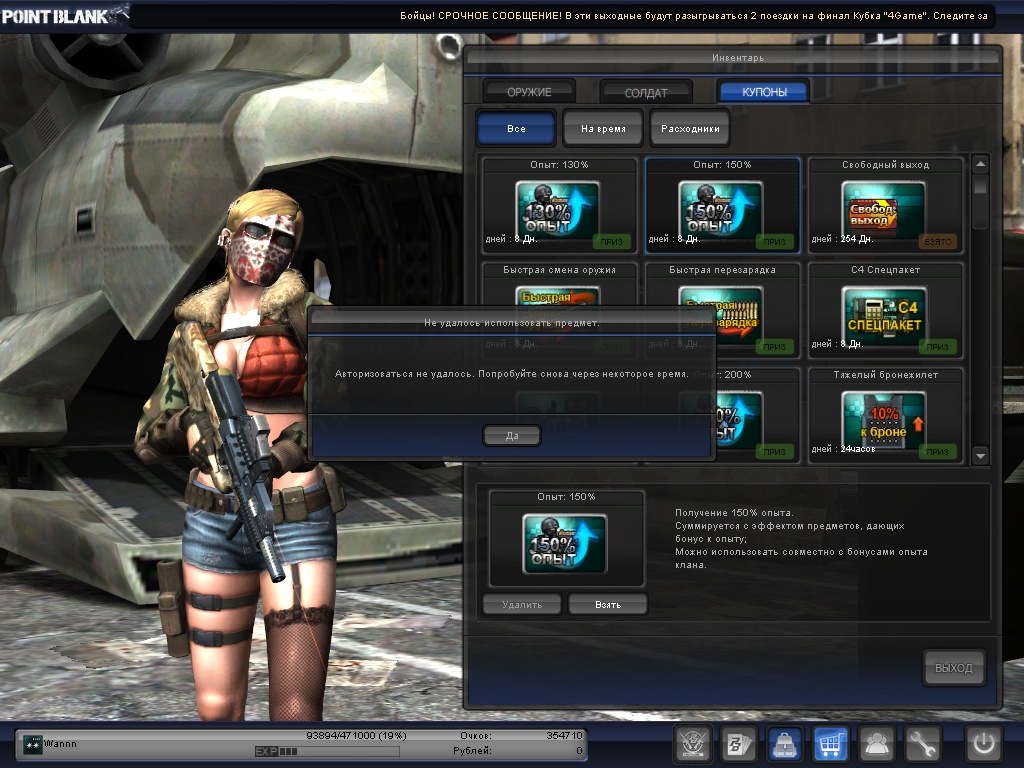The image size is (1024, 768).
Task: Click the 150% experience preview thumbnail
Action: [565, 543]
